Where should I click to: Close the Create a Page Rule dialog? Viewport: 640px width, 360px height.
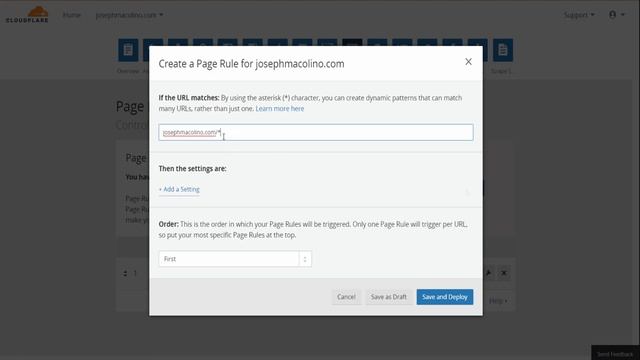click(x=468, y=62)
